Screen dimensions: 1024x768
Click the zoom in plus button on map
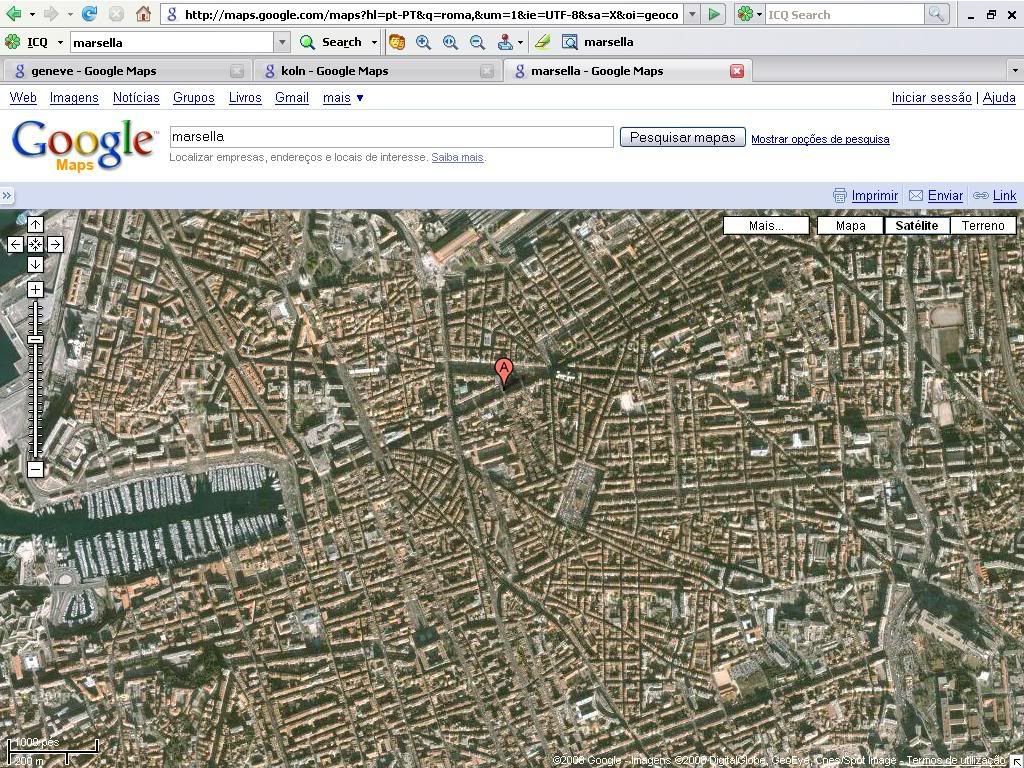[x=35, y=289]
